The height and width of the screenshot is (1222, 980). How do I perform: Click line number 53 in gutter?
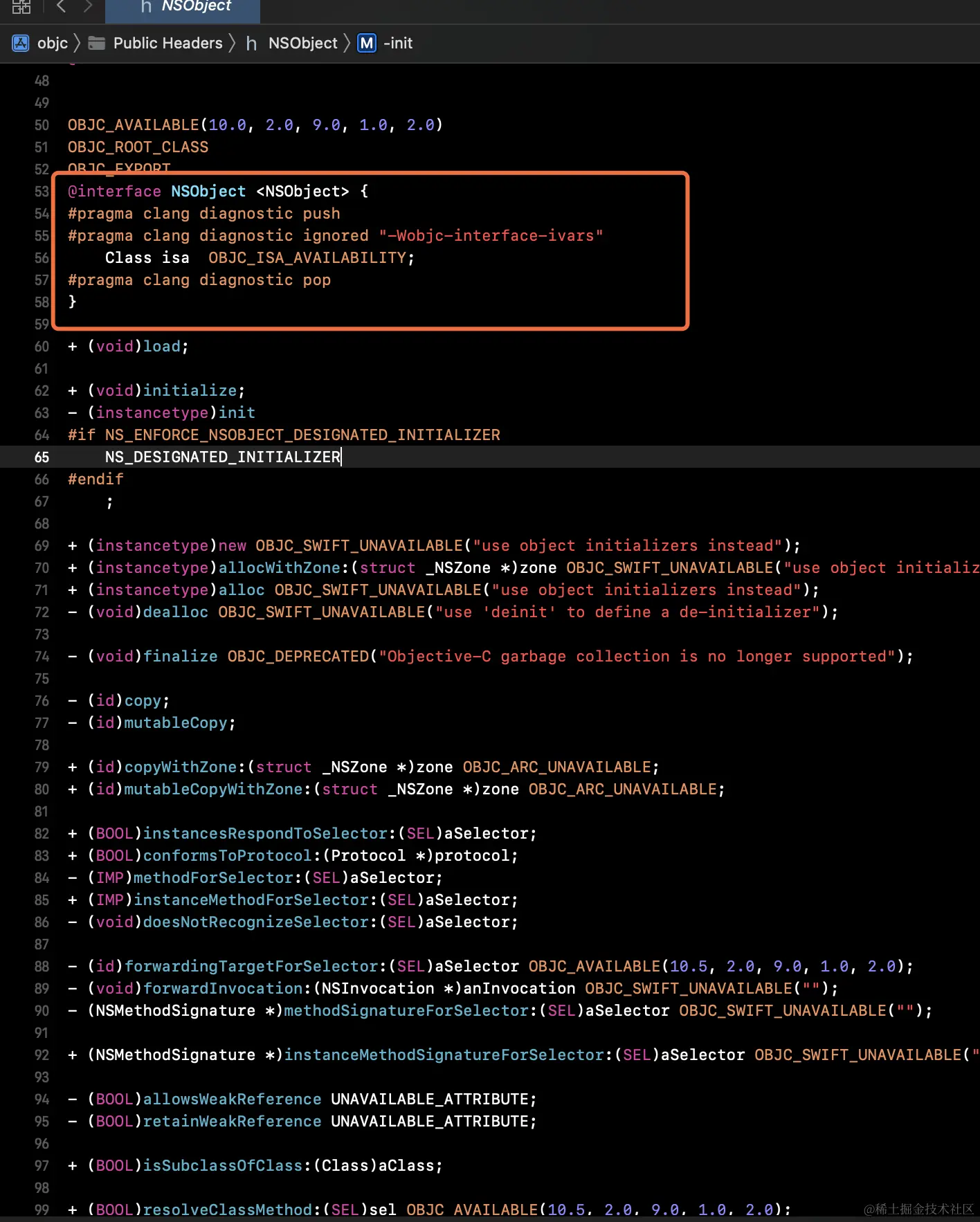click(42, 192)
